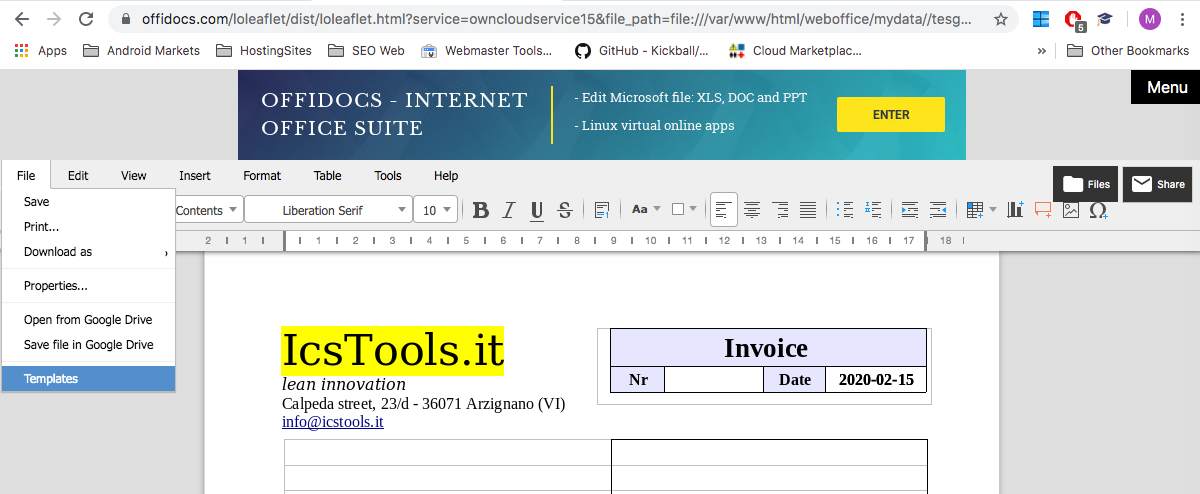Screen dimensions: 1200x494
Task: Toggle bold formatting
Action: 481,210
